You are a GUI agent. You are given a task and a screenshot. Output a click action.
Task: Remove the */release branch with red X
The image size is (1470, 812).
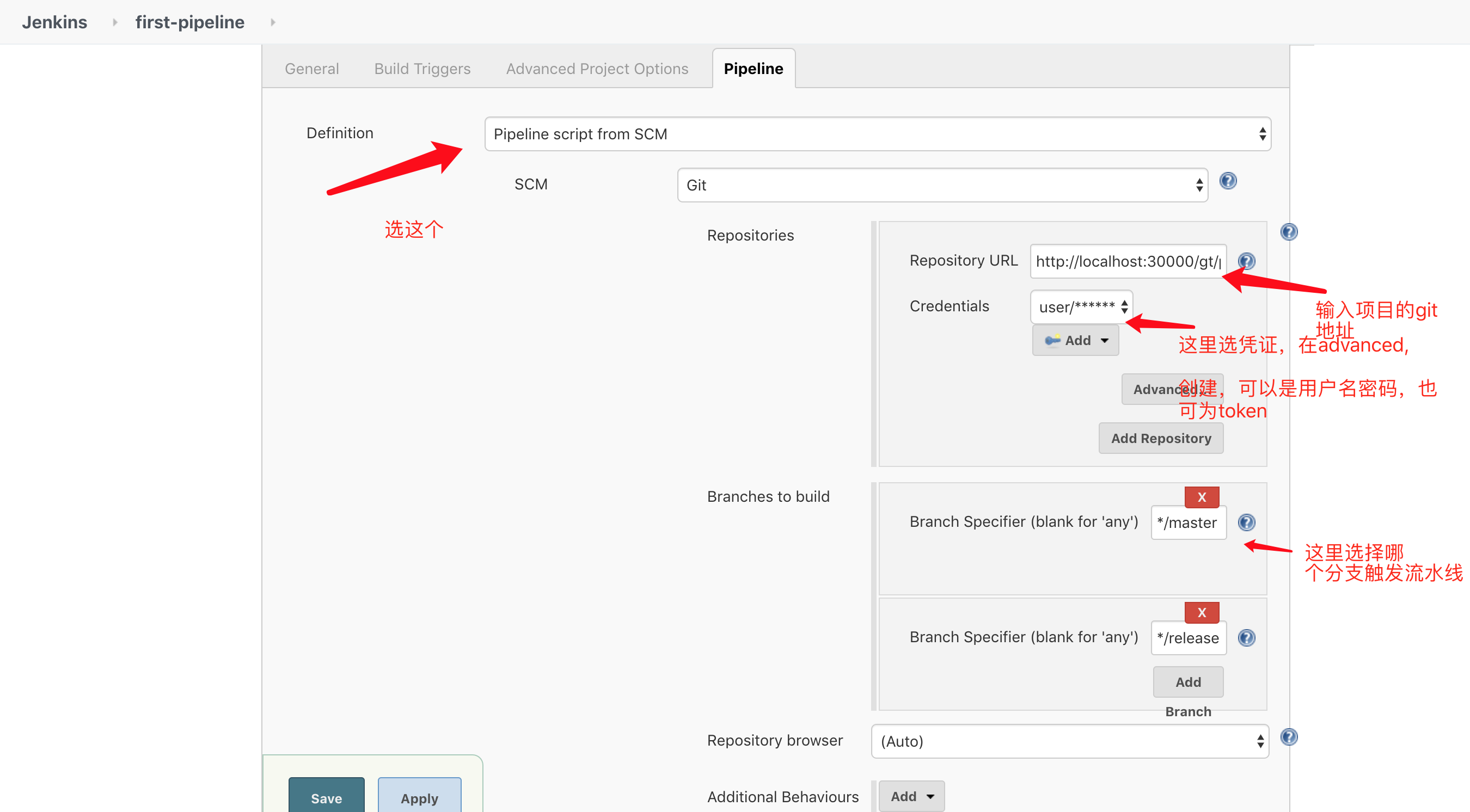point(1201,612)
